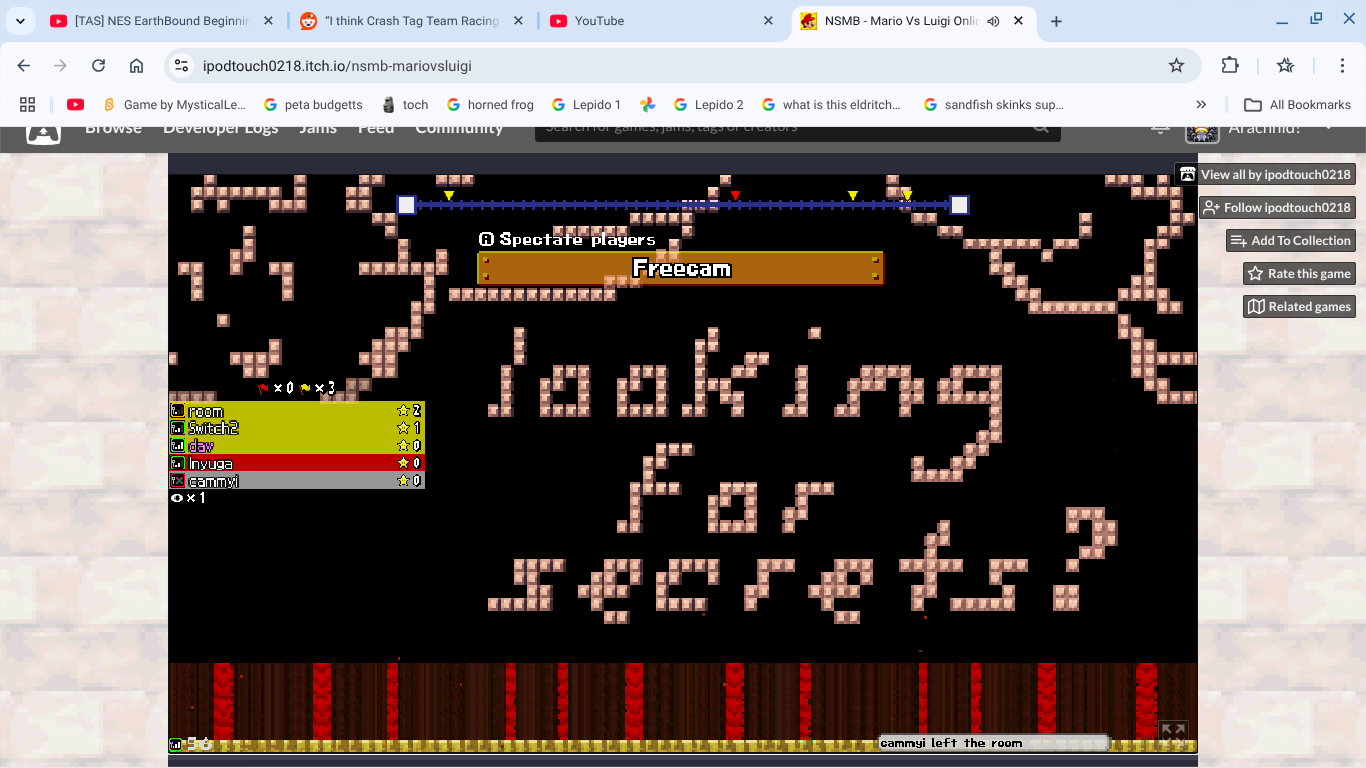Click the Spectate players label
This screenshot has height=768, width=1366.
pyautogui.click(x=568, y=239)
